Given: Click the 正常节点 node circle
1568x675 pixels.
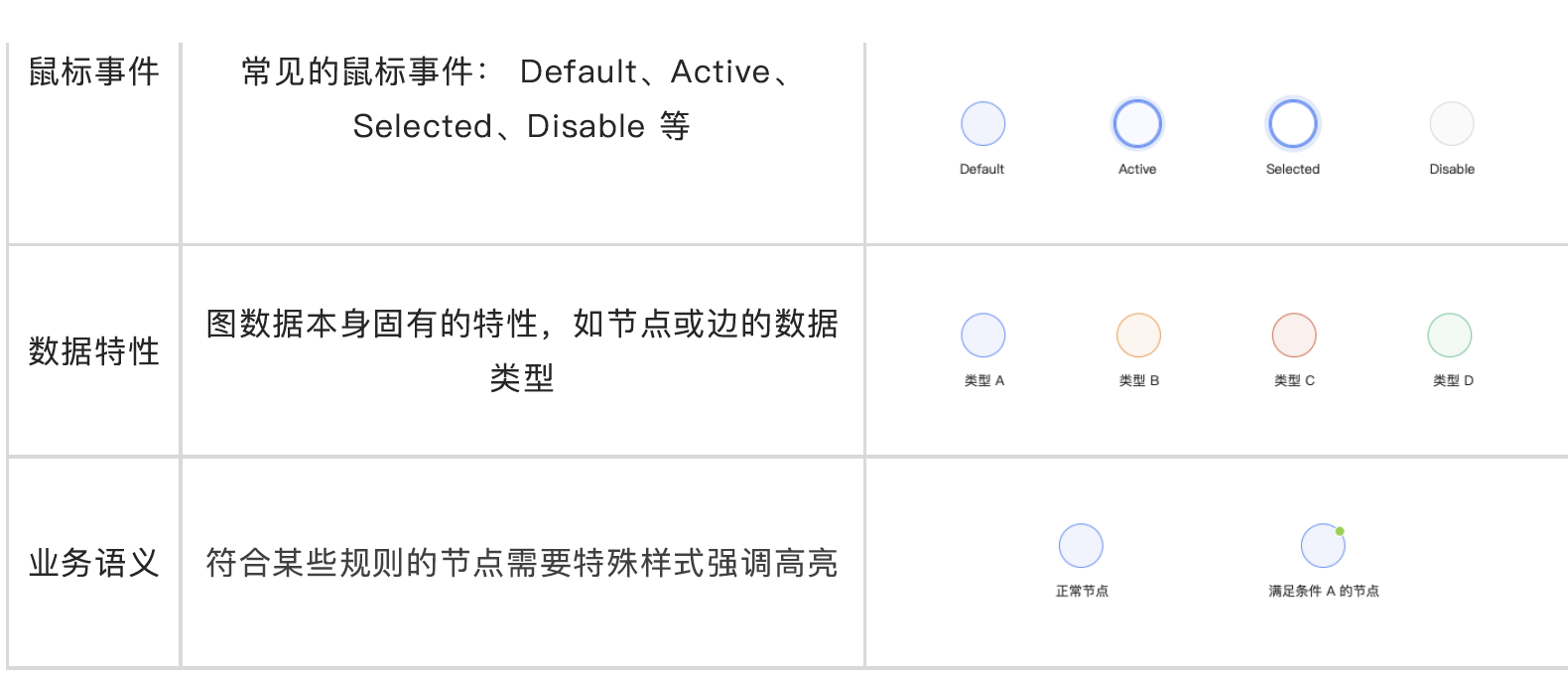Looking at the screenshot, I should [1081, 546].
